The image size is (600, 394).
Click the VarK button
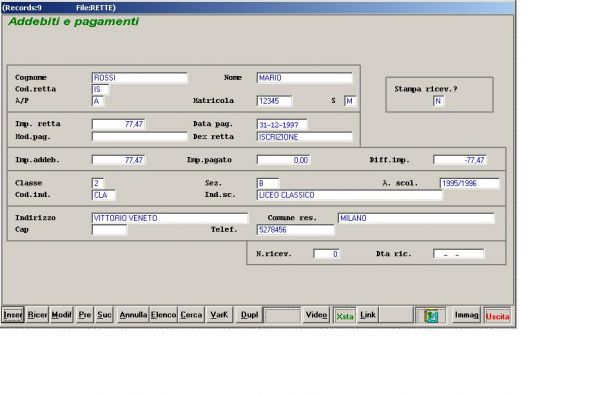pos(219,315)
